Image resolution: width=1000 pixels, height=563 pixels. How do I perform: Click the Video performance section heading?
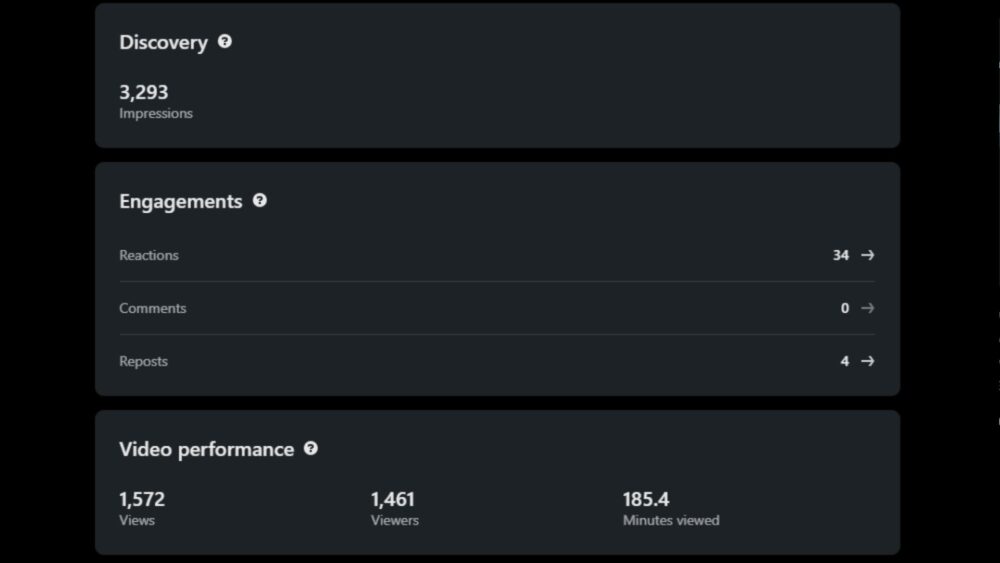coord(207,449)
